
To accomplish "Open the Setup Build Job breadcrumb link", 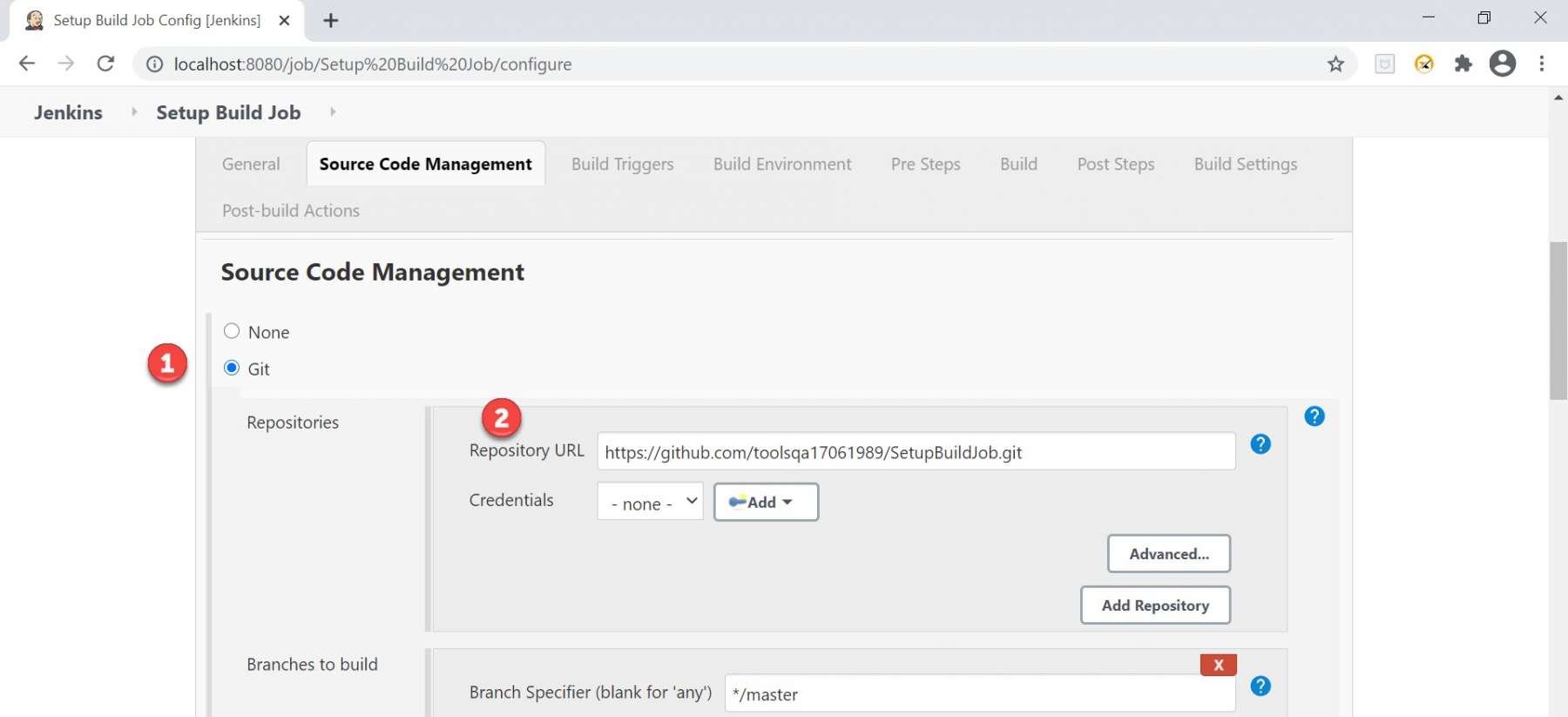I will tap(228, 112).
